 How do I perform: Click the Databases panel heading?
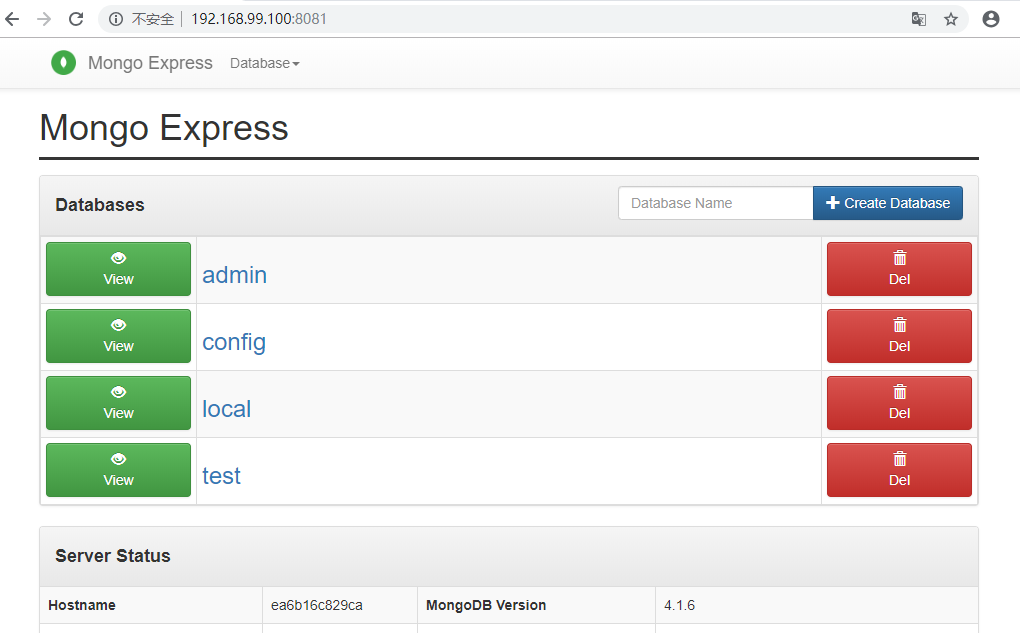point(100,205)
